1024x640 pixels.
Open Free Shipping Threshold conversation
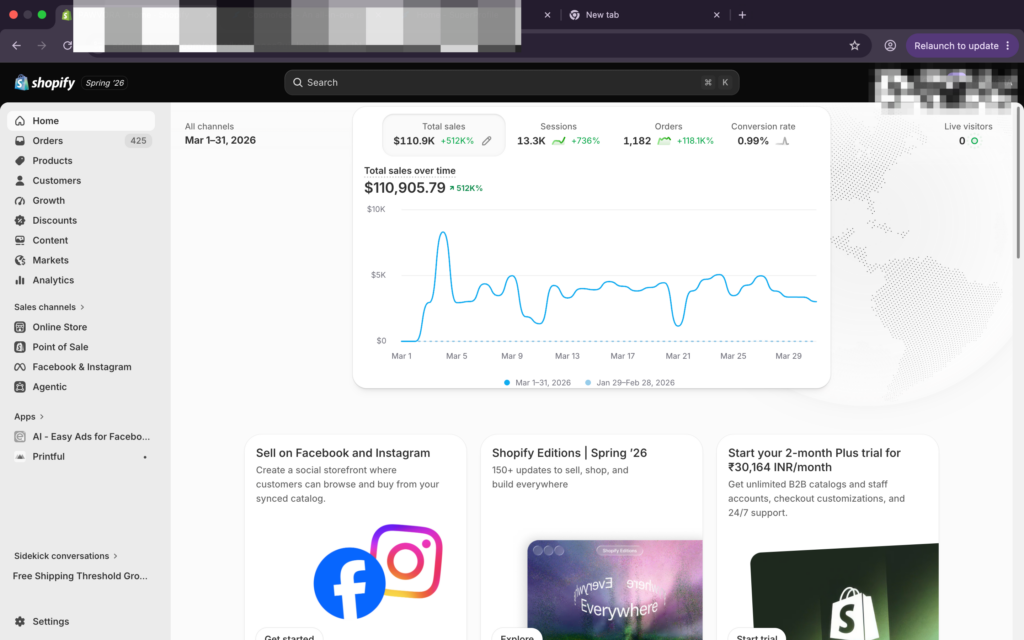80,576
